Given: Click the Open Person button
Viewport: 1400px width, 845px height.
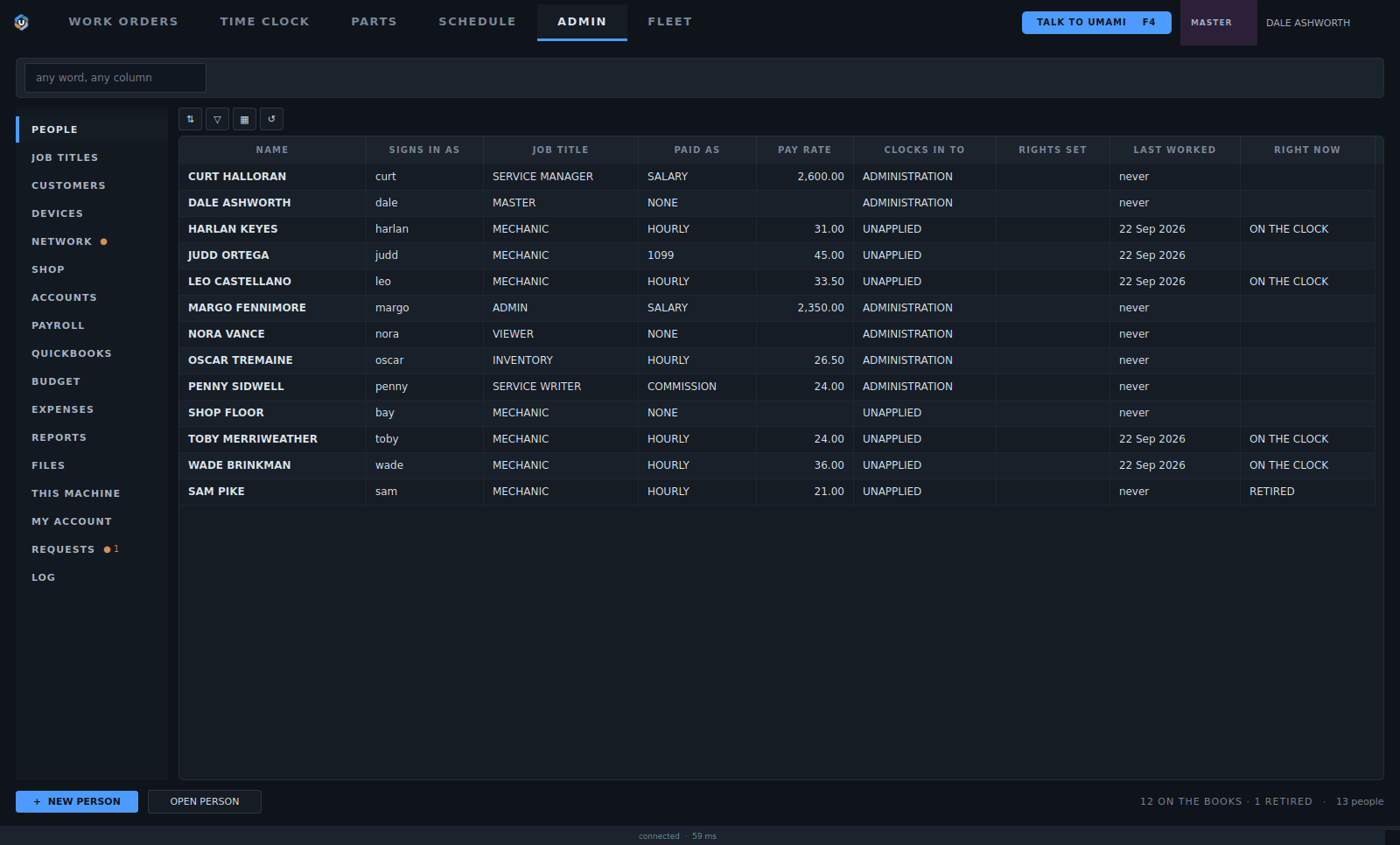Looking at the screenshot, I should 205,801.
